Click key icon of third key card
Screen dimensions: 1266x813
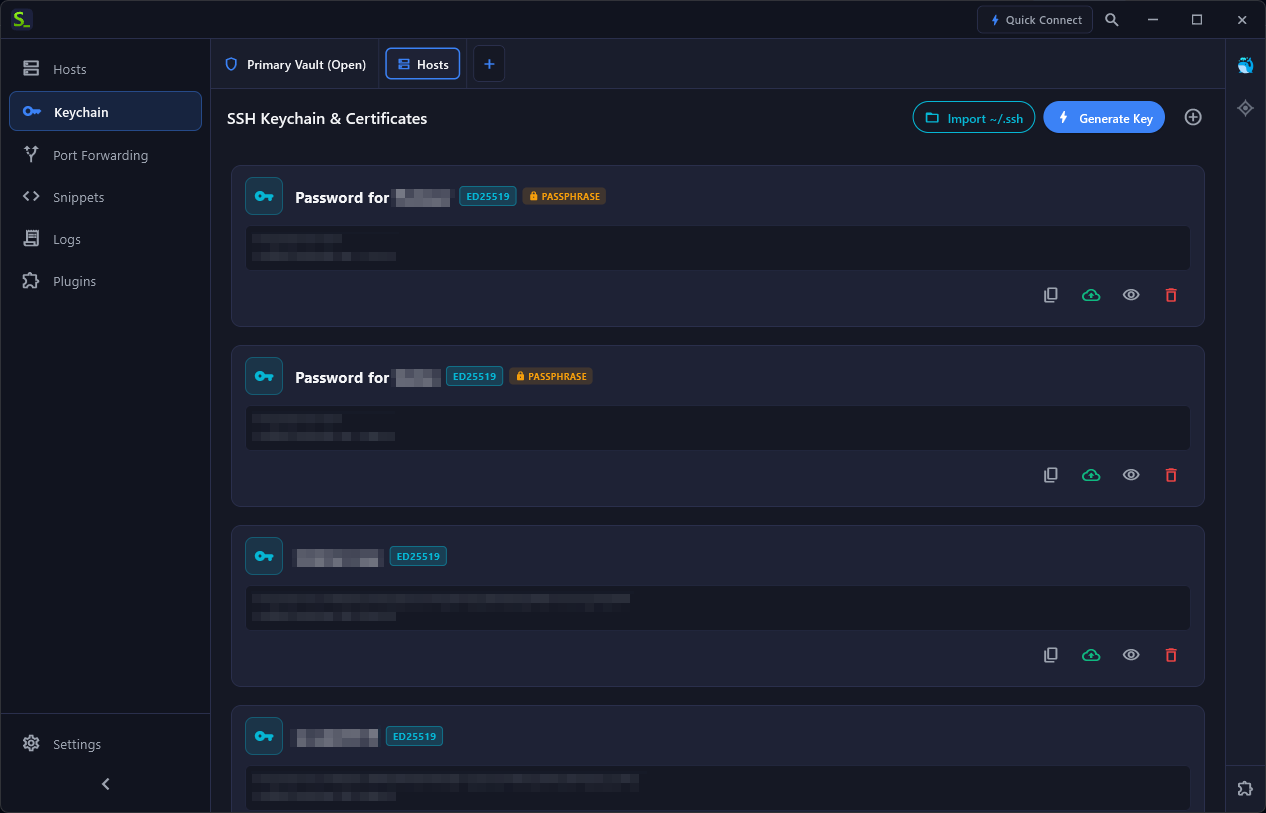pyautogui.click(x=264, y=556)
